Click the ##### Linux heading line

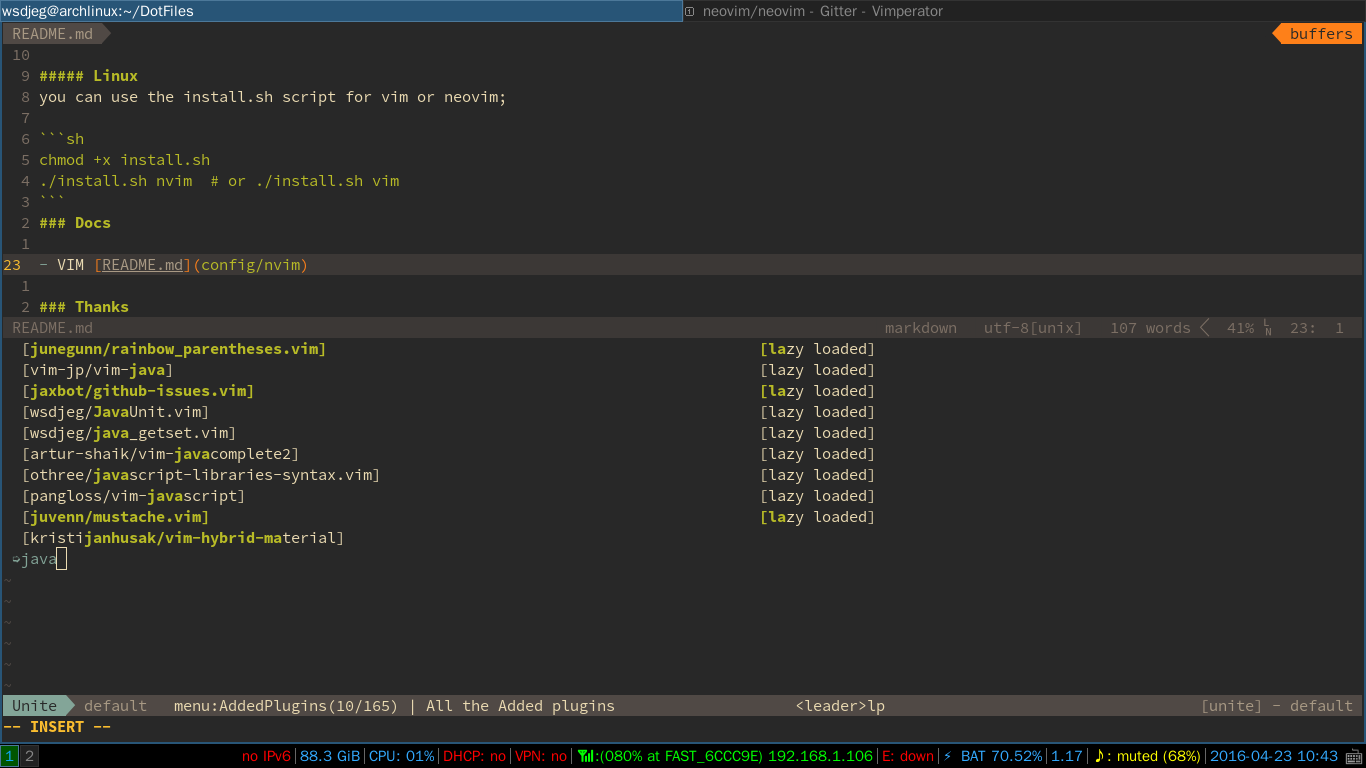pyautogui.click(x=88, y=76)
